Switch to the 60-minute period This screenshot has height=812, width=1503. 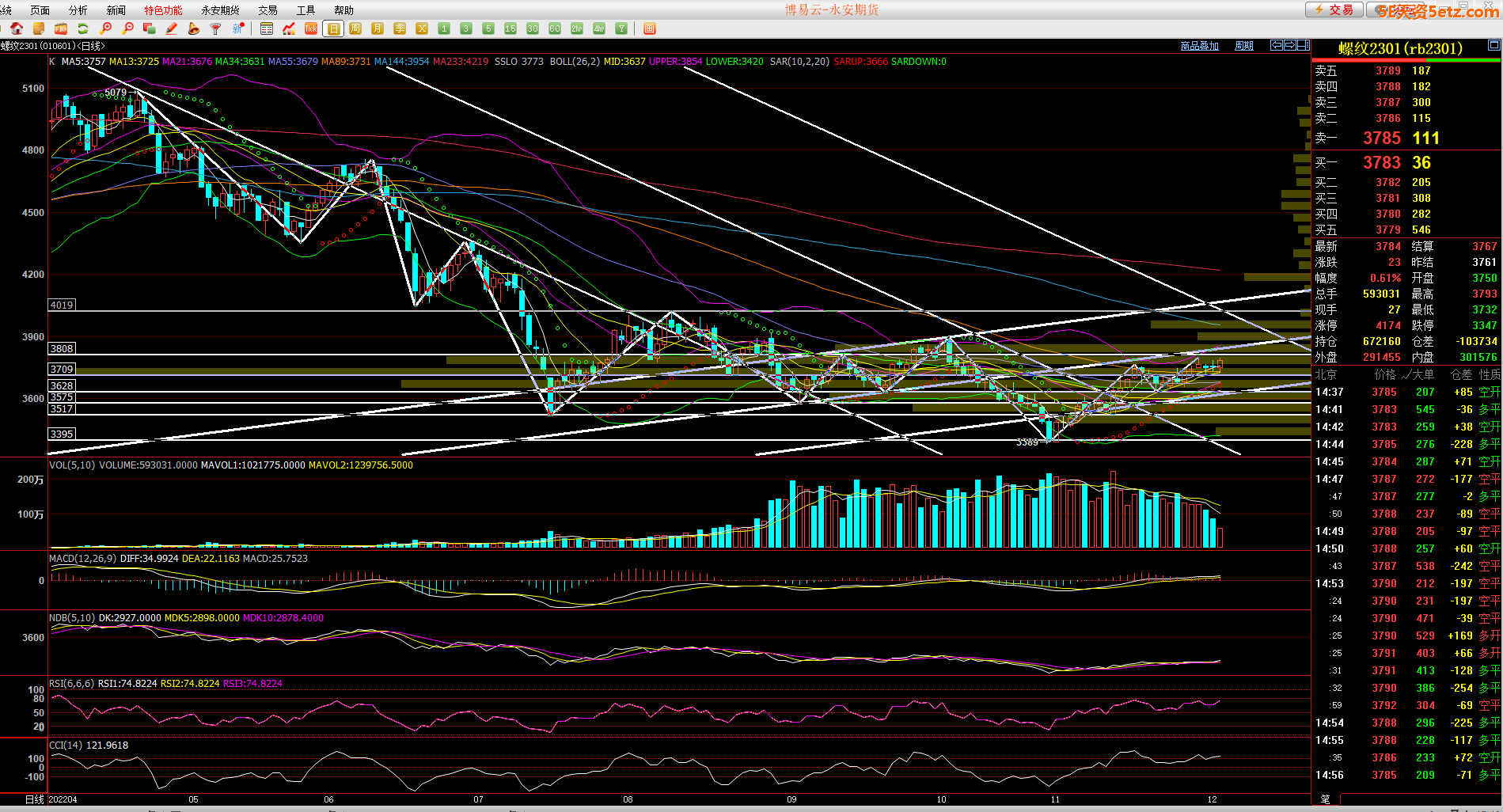(x=555, y=28)
